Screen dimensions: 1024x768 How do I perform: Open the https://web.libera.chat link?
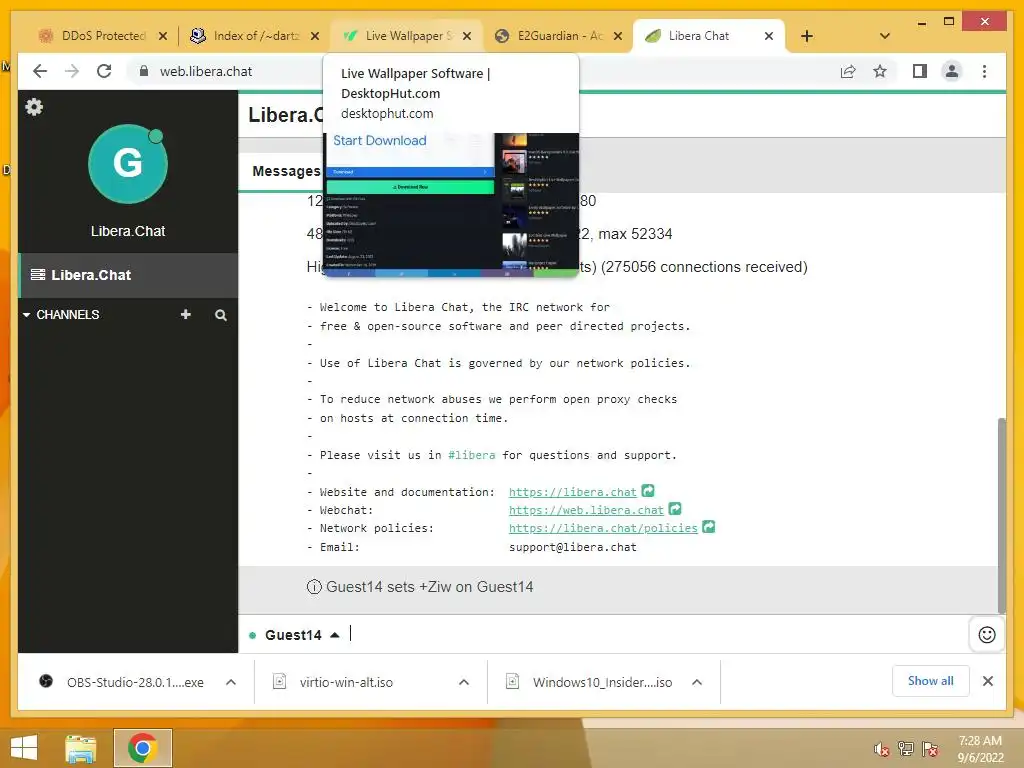(586, 509)
